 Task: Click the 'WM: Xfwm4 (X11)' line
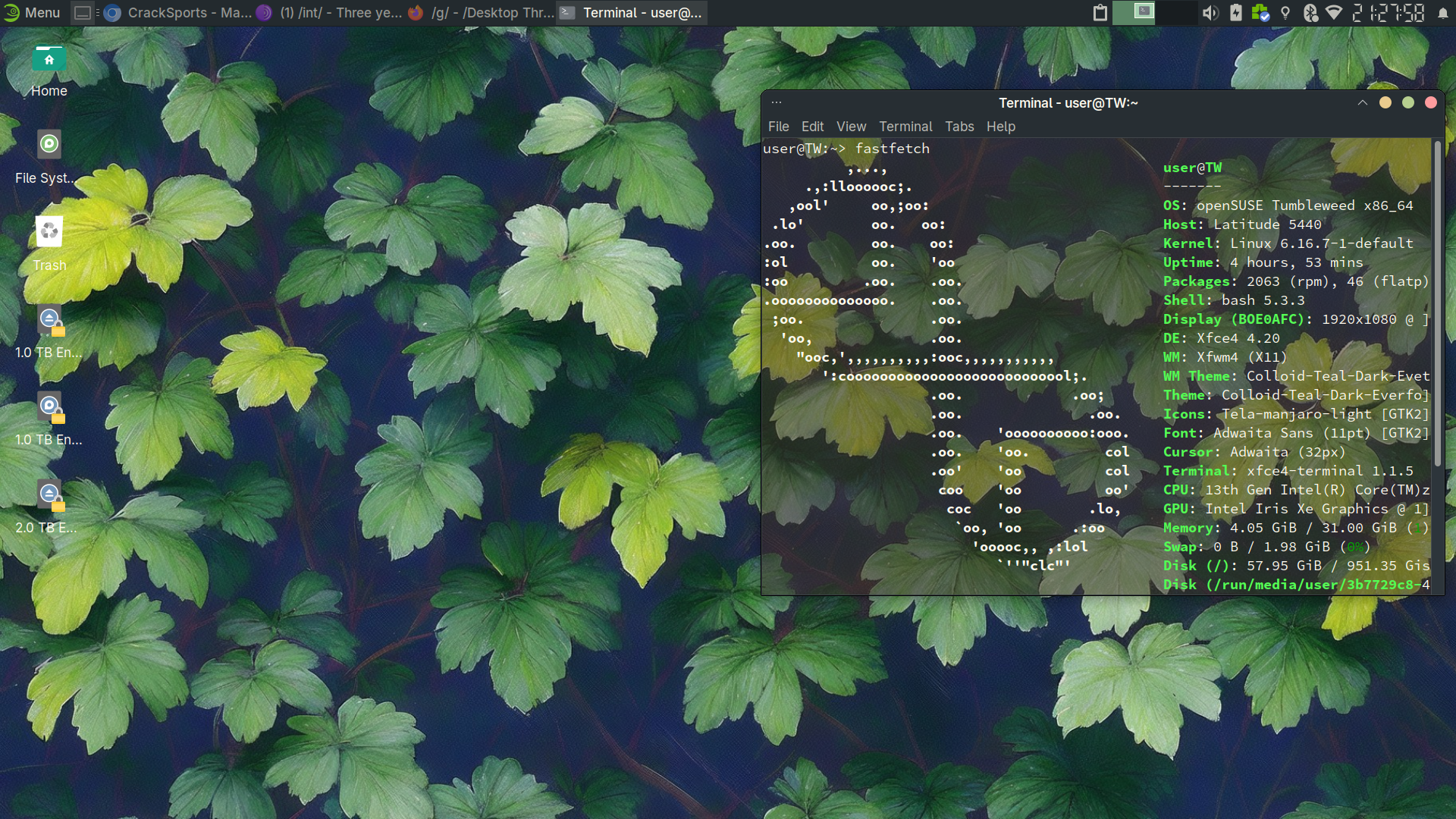coord(1225,357)
